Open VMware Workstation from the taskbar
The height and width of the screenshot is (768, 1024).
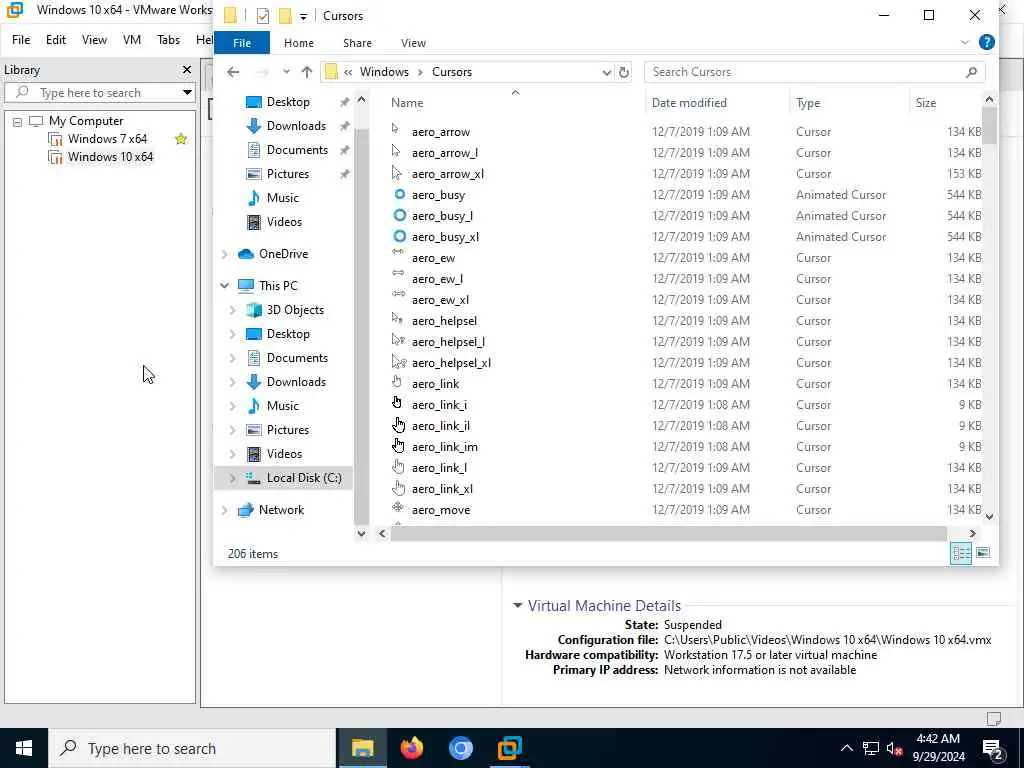click(x=509, y=748)
